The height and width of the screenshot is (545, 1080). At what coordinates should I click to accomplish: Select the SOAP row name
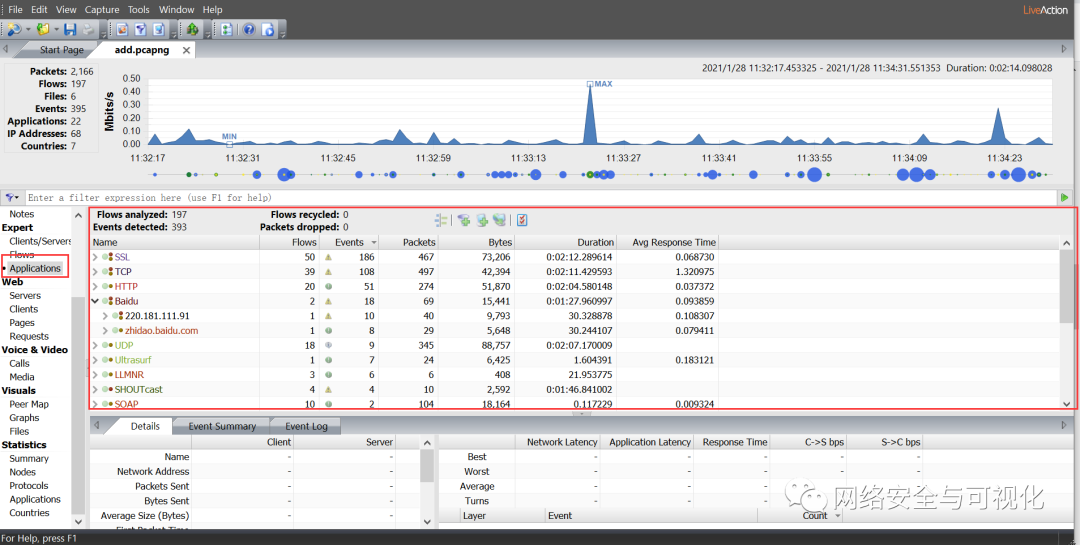[x=126, y=404]
